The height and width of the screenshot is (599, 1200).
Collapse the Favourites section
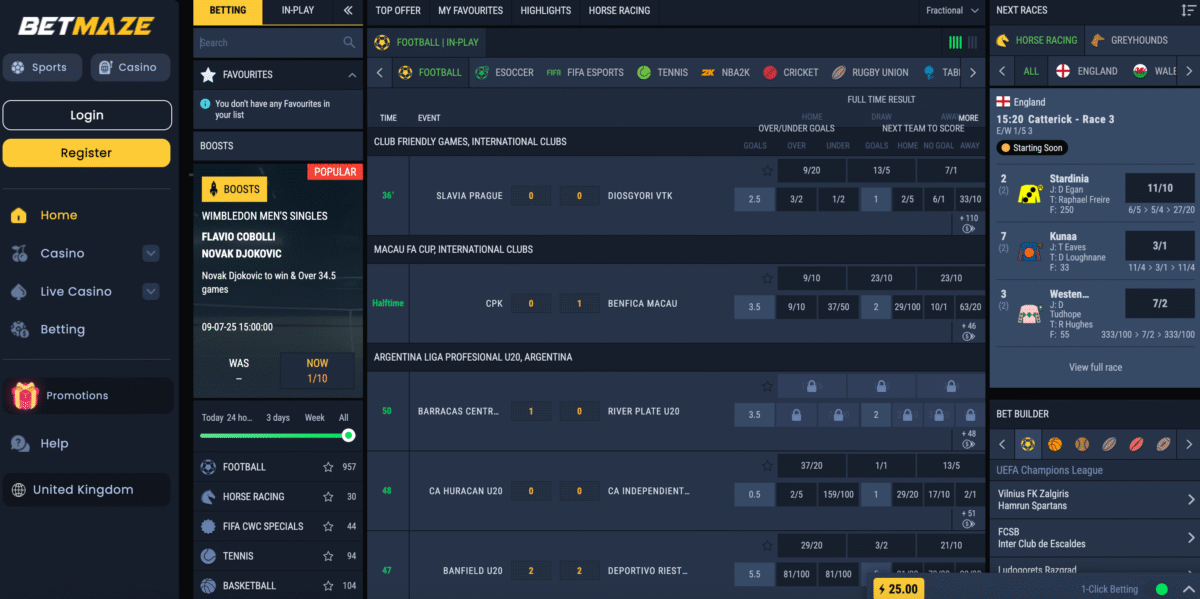coord(352,75)
